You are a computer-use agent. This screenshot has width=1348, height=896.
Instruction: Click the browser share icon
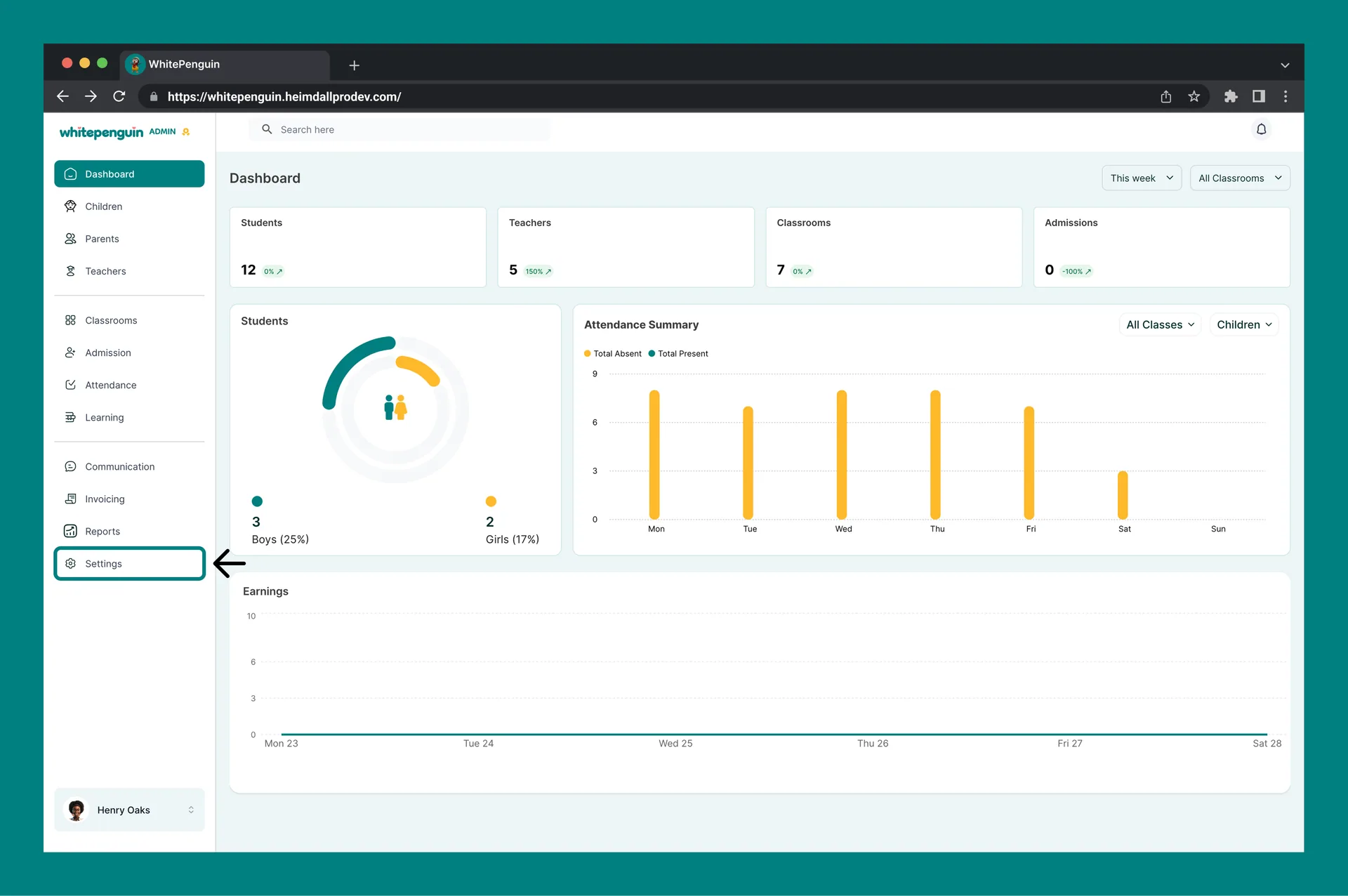click(x=1166, y=96)
